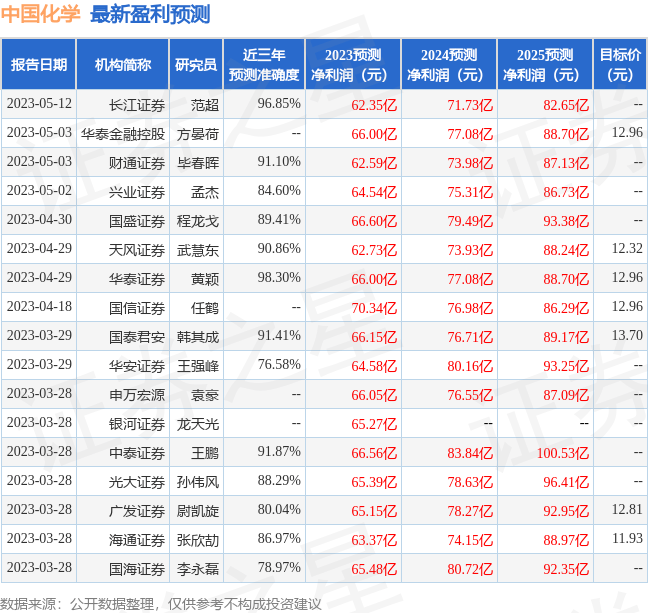
Task: Open the 长江证券 institution link
Action: point(137,104)
